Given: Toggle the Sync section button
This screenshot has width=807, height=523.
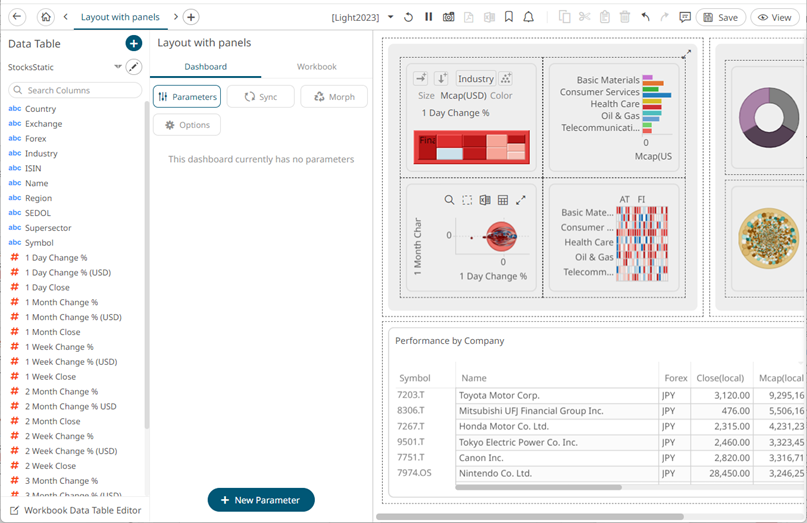Looking at the screenshot, I should tap(260, 97).
